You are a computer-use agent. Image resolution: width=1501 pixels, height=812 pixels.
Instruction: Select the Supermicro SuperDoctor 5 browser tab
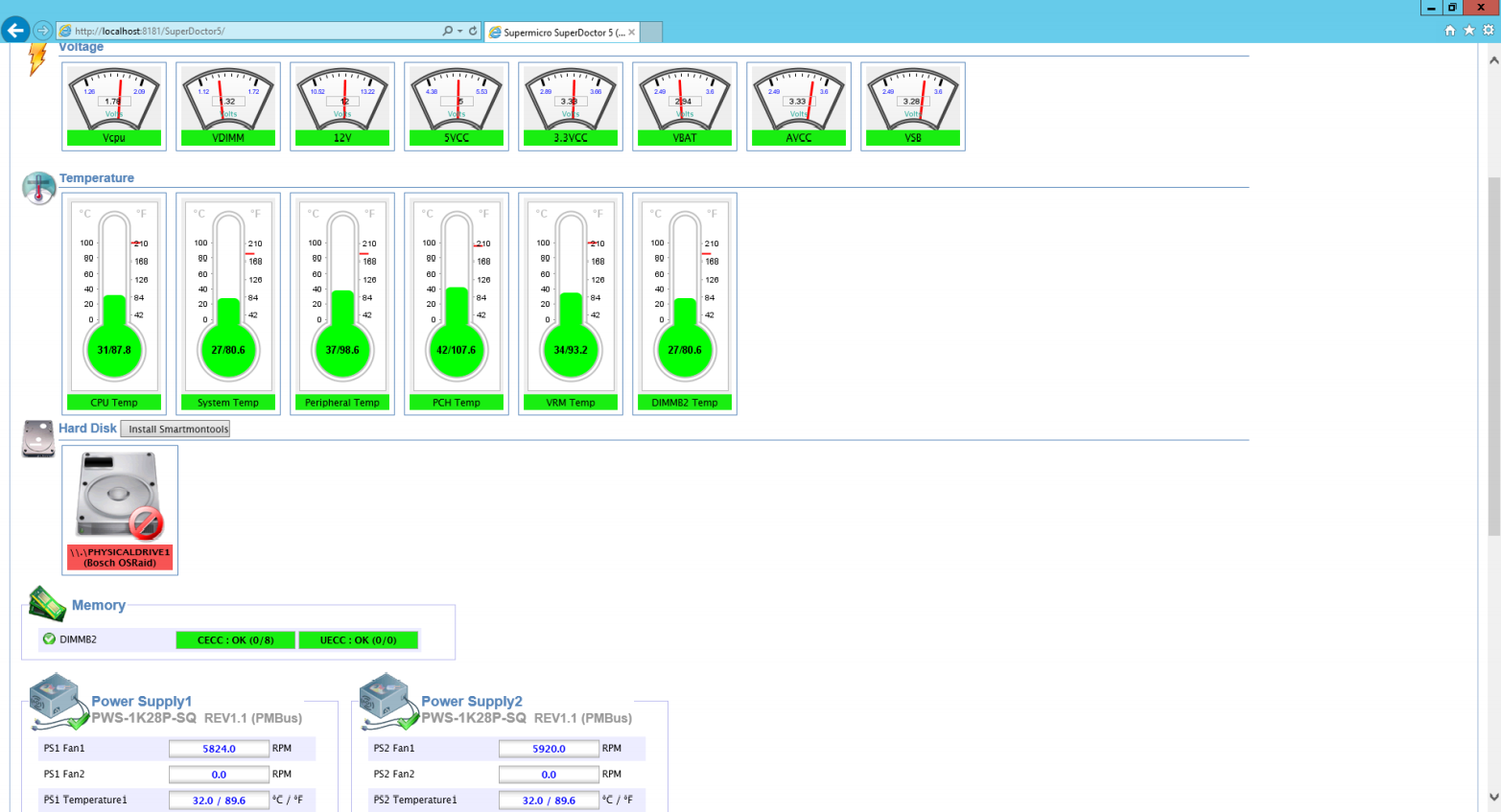[x=562, y=32]
